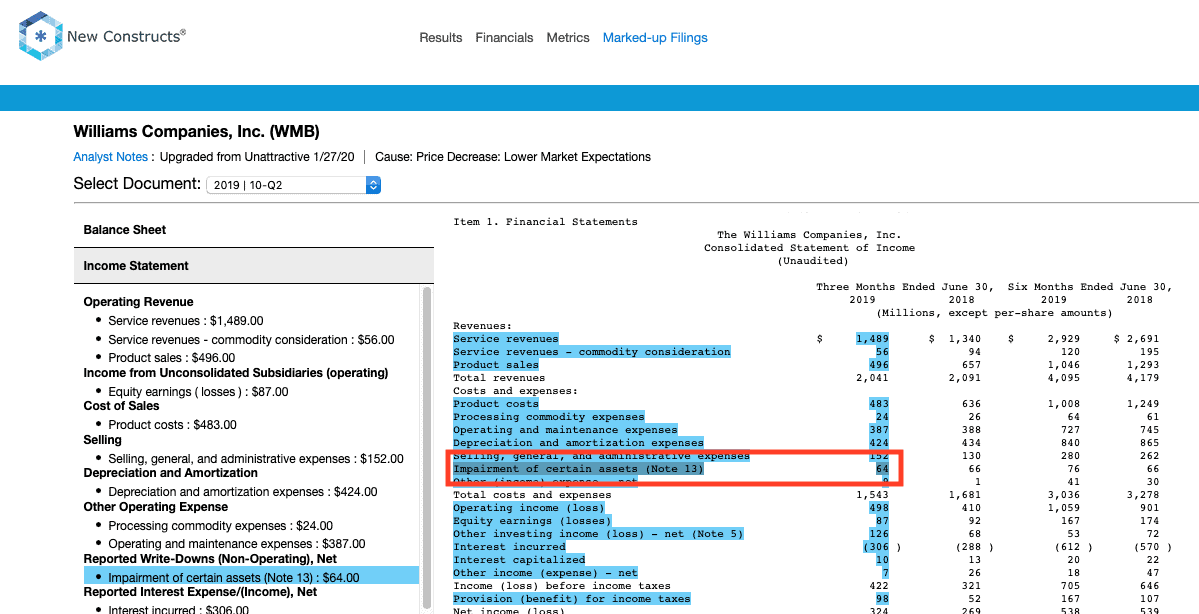Click Other income (expense) - net filing label
This screenshot has height=614, width=1199.
545,573
